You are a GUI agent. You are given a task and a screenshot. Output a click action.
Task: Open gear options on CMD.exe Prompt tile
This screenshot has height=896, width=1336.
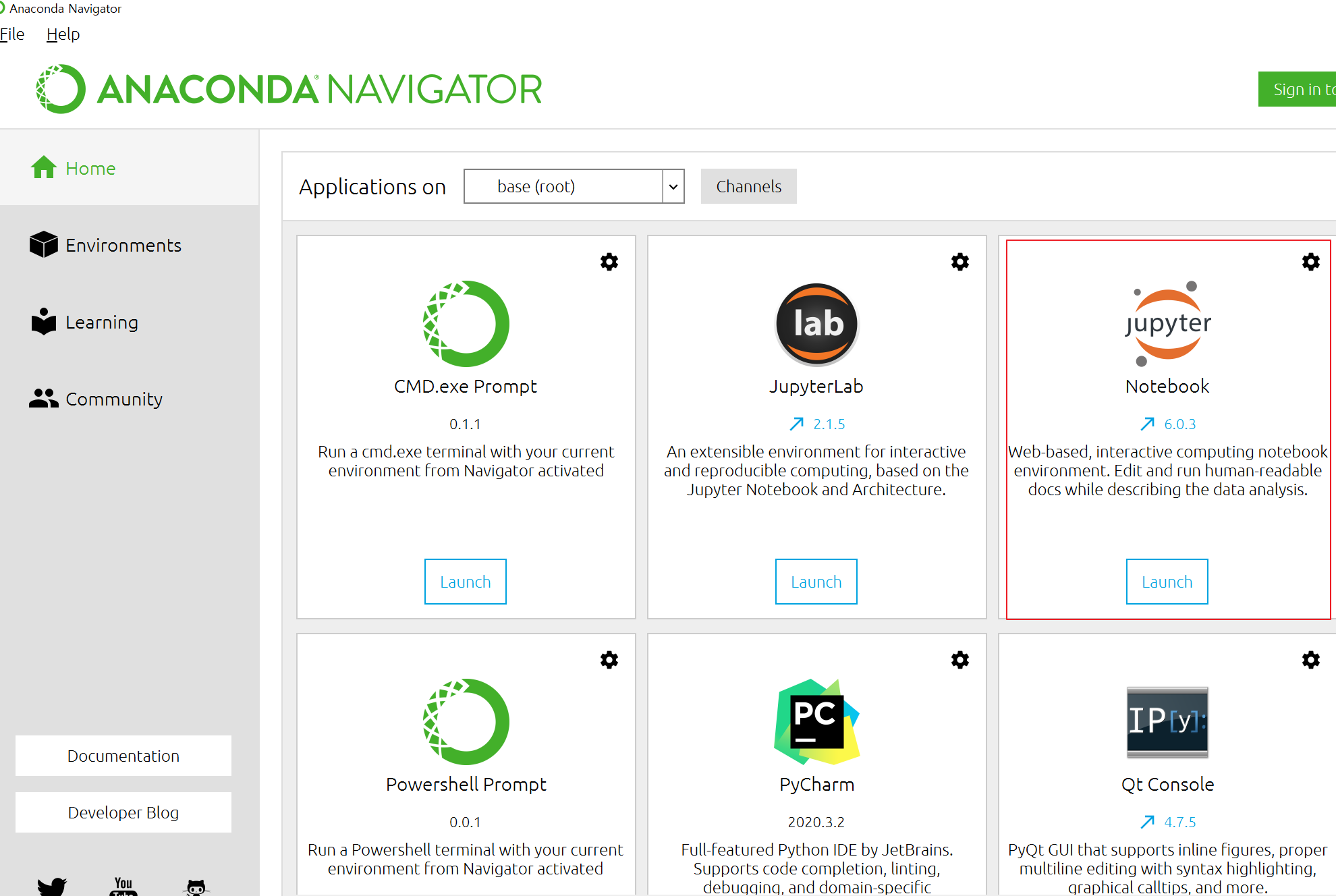point(609,262)
